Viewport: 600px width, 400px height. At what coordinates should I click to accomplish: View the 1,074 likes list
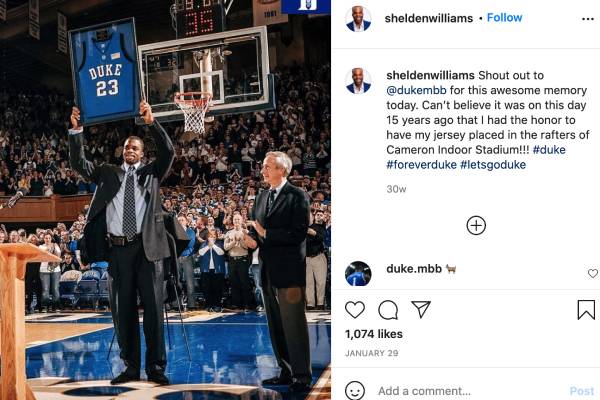[373, 334]
